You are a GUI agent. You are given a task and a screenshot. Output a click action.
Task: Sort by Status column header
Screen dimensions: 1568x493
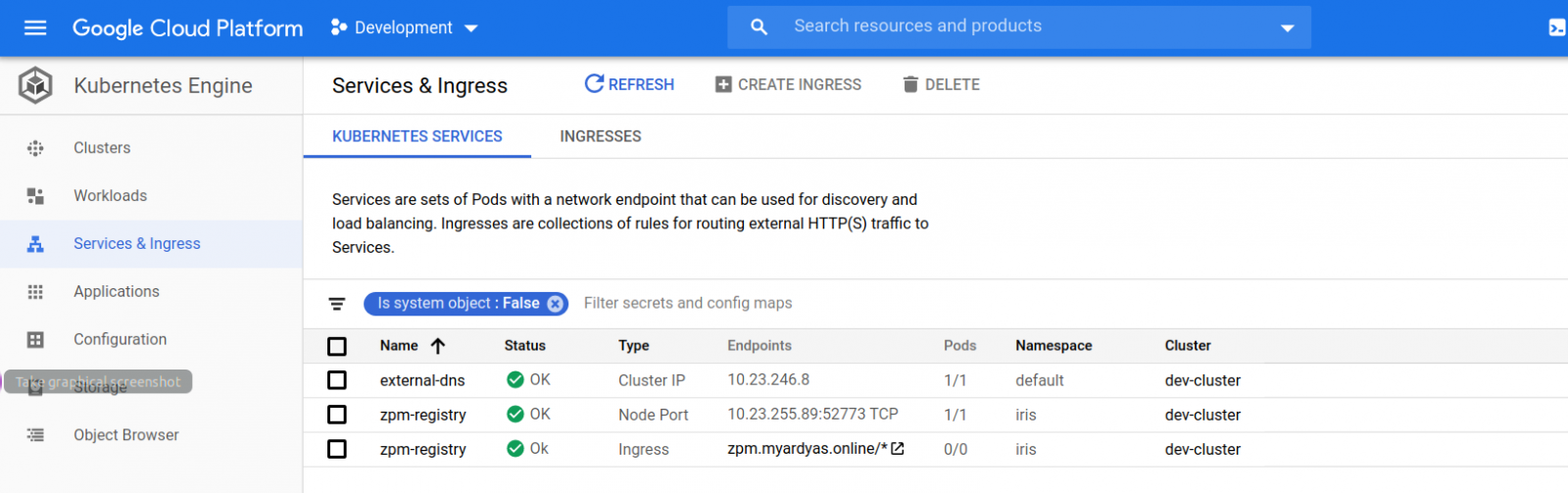(524, 346)
